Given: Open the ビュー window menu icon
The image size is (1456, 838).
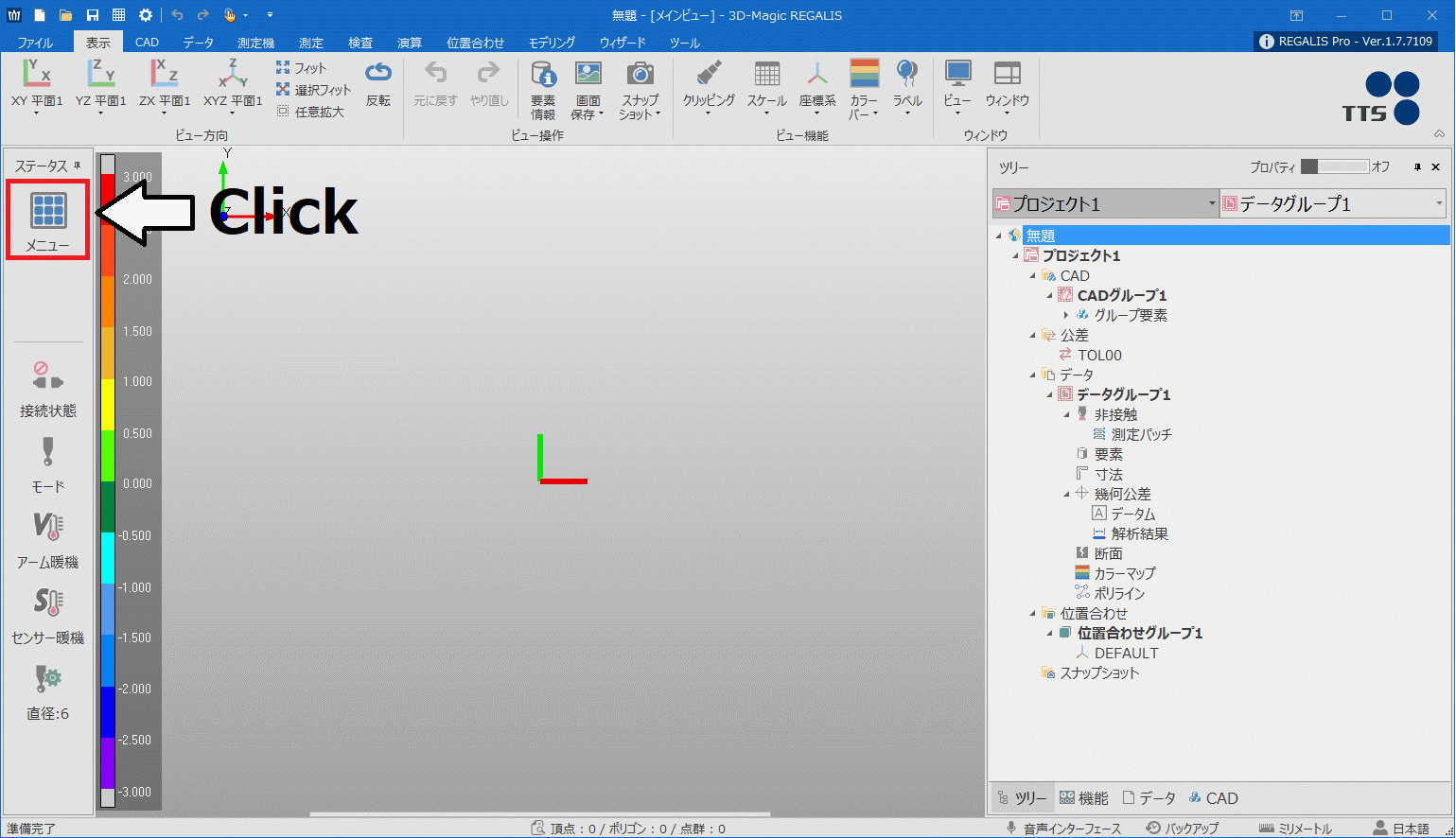Looking at the screenshot, I should pos(957,88).
